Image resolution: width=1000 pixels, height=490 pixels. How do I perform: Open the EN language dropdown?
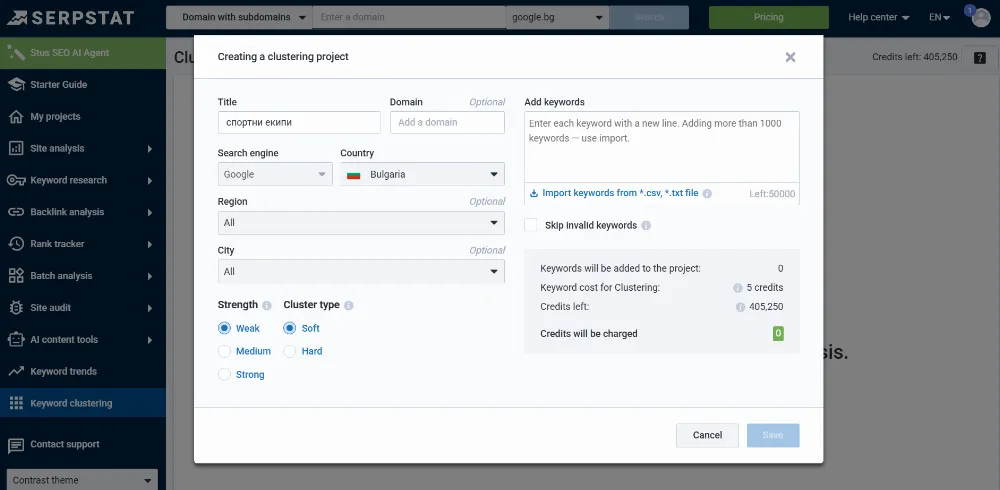coord(939,17)
